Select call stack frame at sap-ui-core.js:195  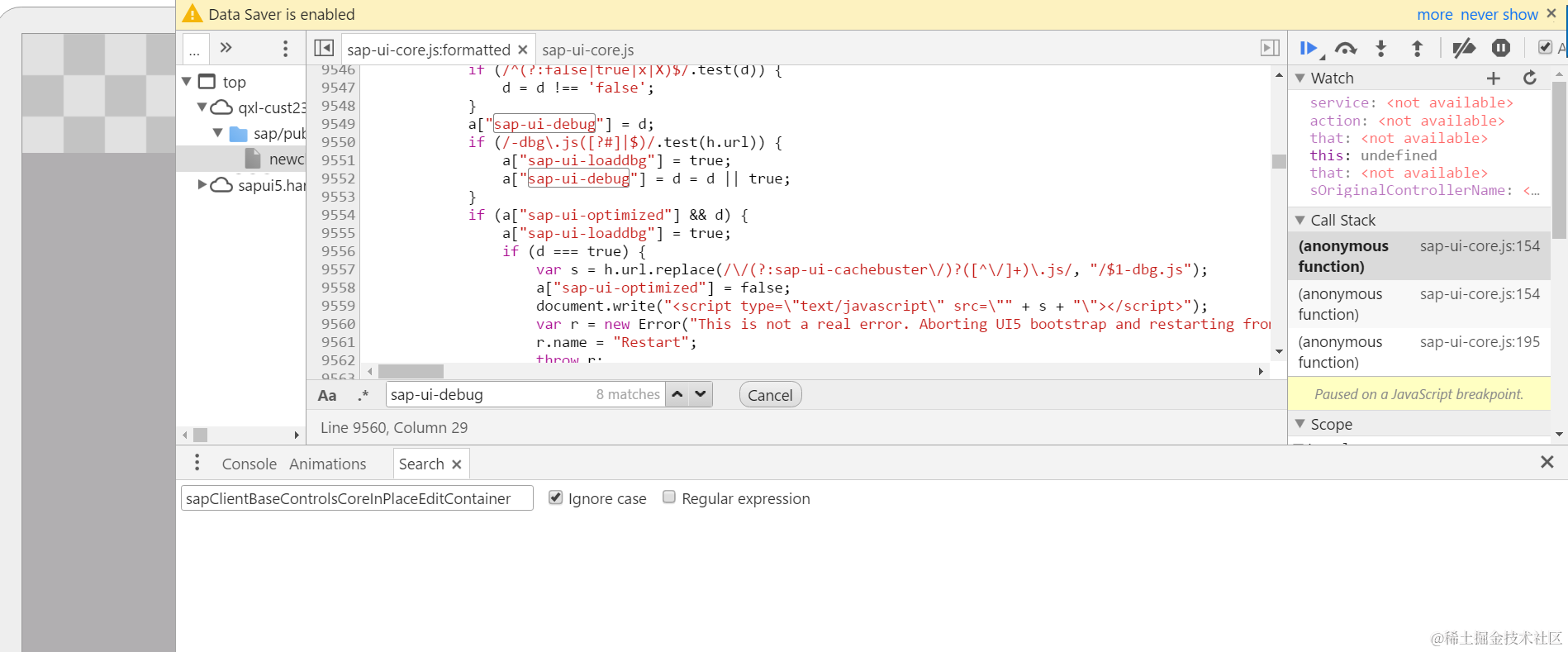1419,352
